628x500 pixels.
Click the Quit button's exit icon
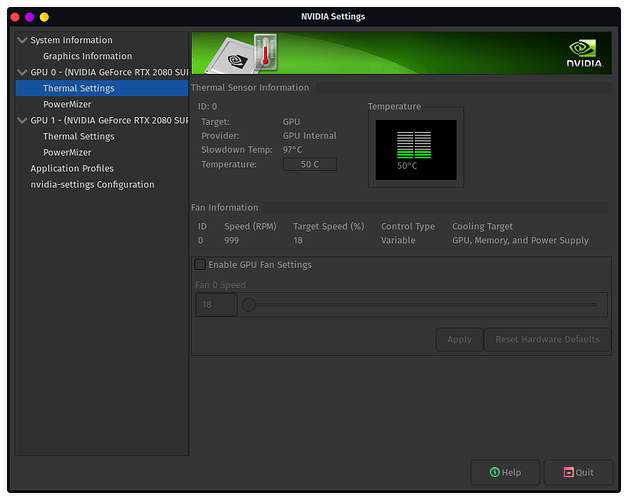click(568, 472)
